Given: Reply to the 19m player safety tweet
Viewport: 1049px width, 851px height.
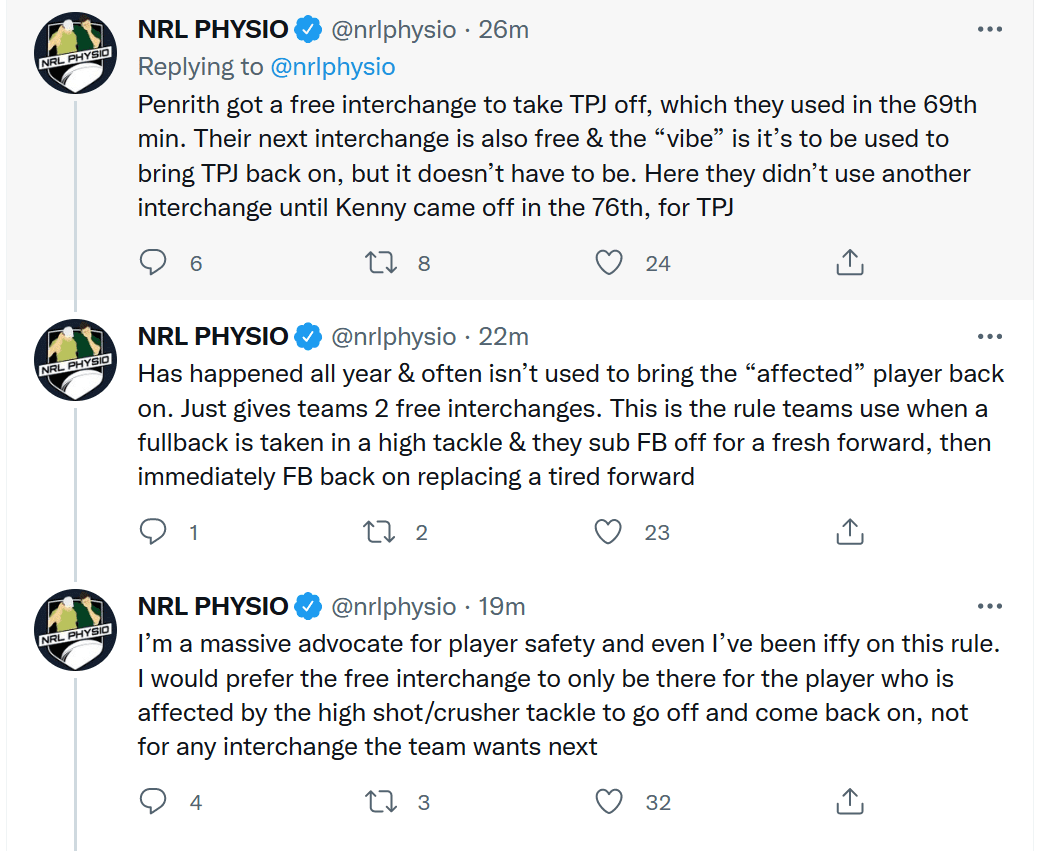Looking at the screenshot, I should point(153,801).
